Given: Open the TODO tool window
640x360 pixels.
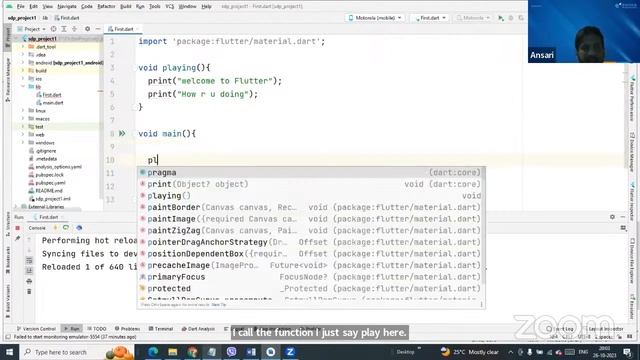Looking at the screenshot, I should [97, 329].
